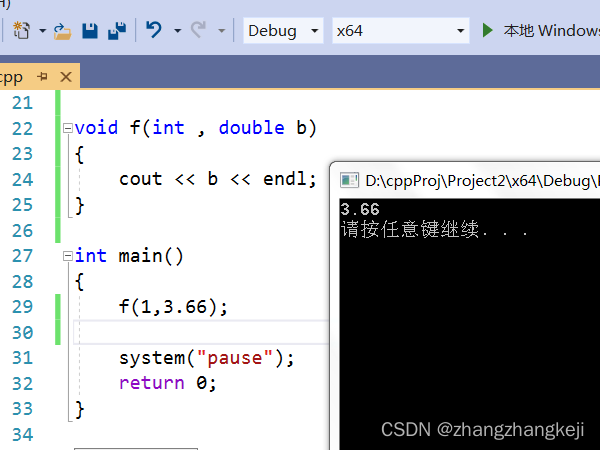Click the console window title bar icon

point(349,181)
